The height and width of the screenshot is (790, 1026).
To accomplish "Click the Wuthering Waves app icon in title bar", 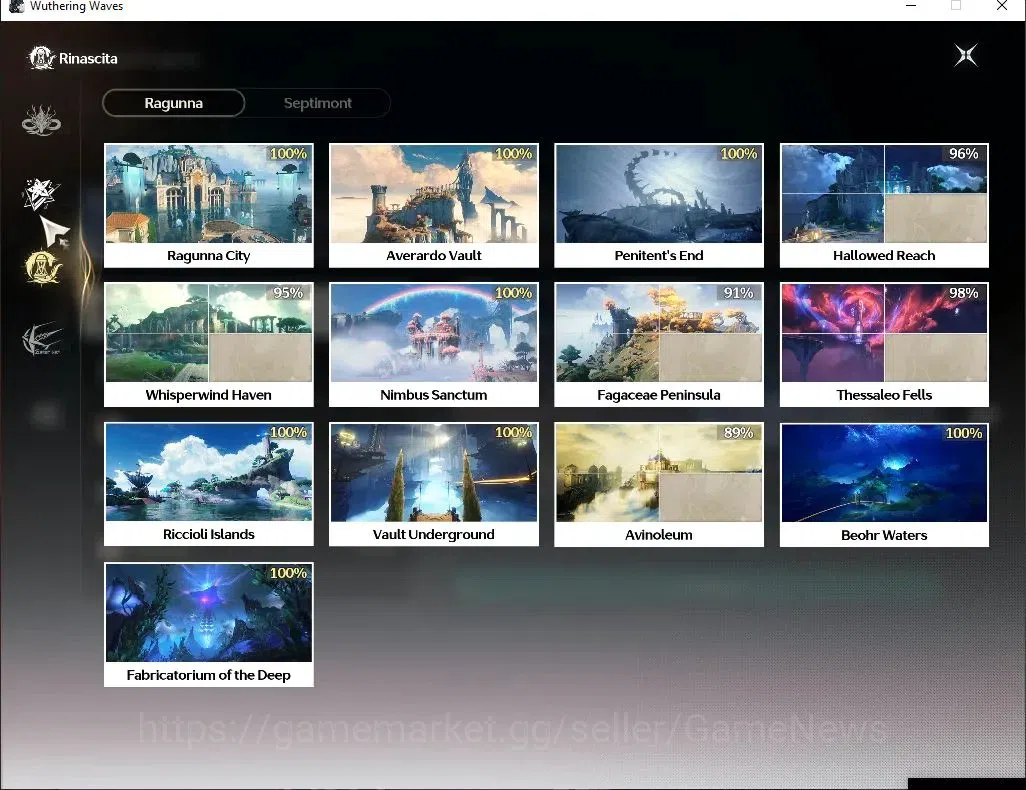I will pyautogui.click(x=16, y=6).
